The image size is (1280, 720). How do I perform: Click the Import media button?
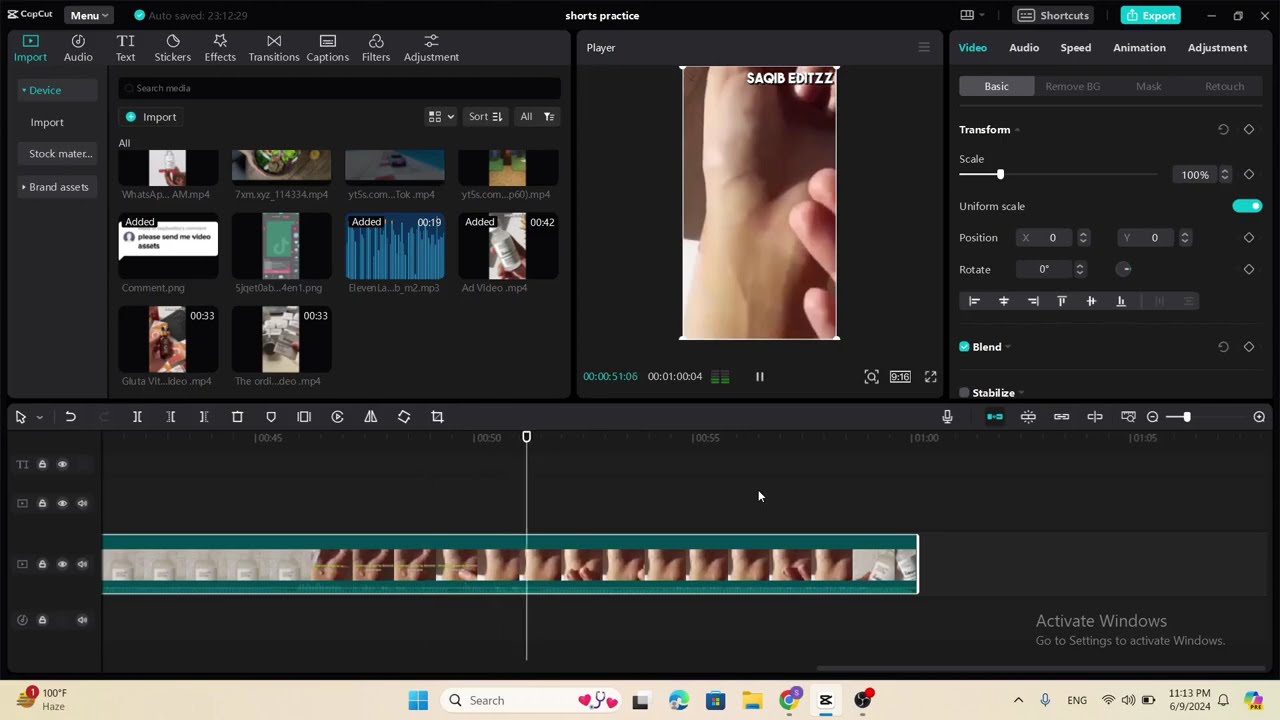tap(150, 117)
